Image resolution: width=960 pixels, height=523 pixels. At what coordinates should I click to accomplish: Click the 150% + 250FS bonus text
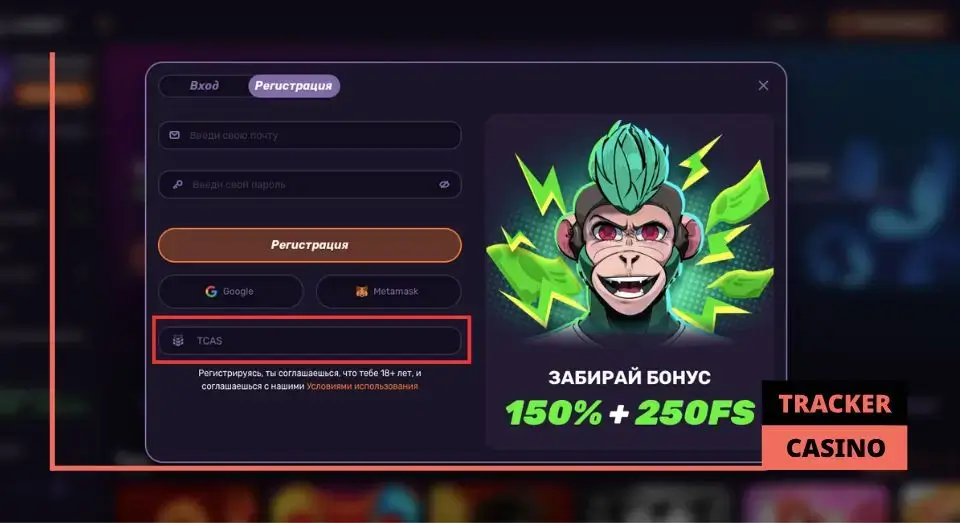pos(630,413)
